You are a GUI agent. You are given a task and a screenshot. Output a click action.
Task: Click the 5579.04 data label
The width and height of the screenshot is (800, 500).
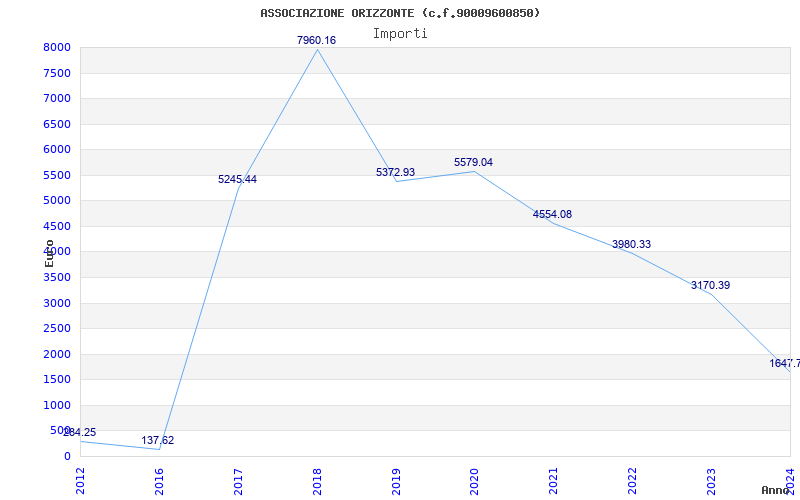point(473,162)
